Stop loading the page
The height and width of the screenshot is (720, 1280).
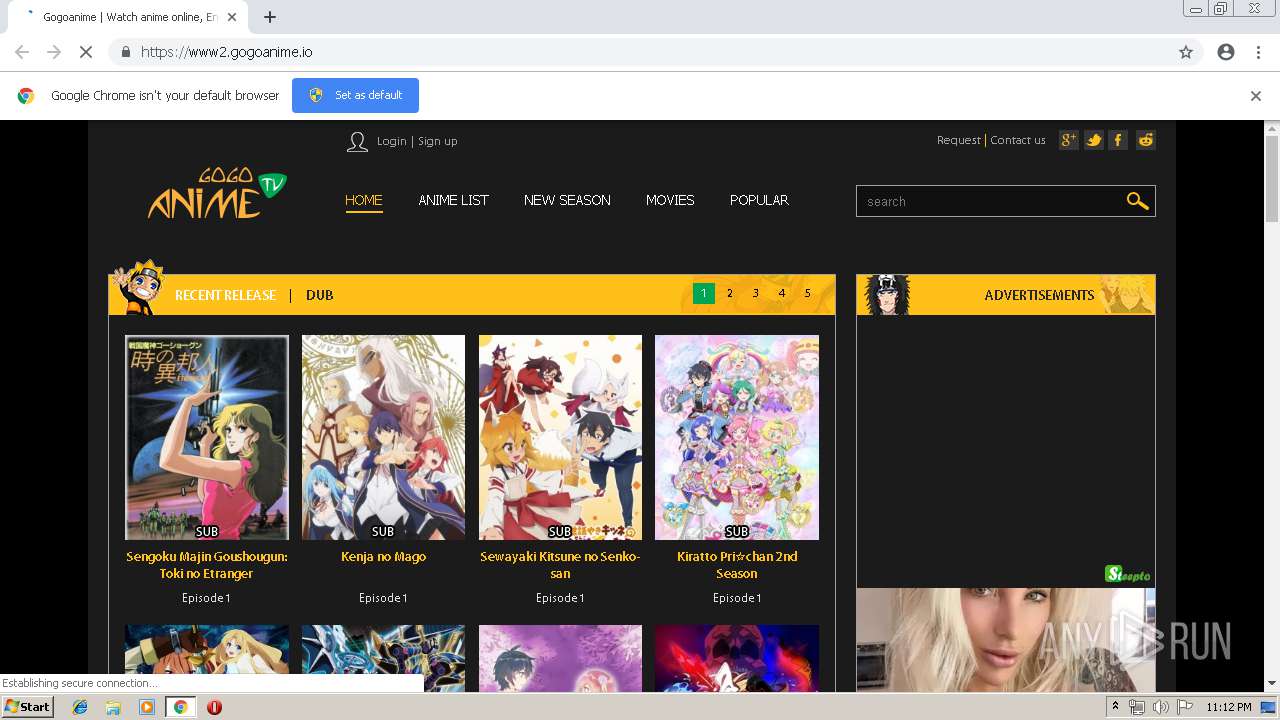pos(86,52)
